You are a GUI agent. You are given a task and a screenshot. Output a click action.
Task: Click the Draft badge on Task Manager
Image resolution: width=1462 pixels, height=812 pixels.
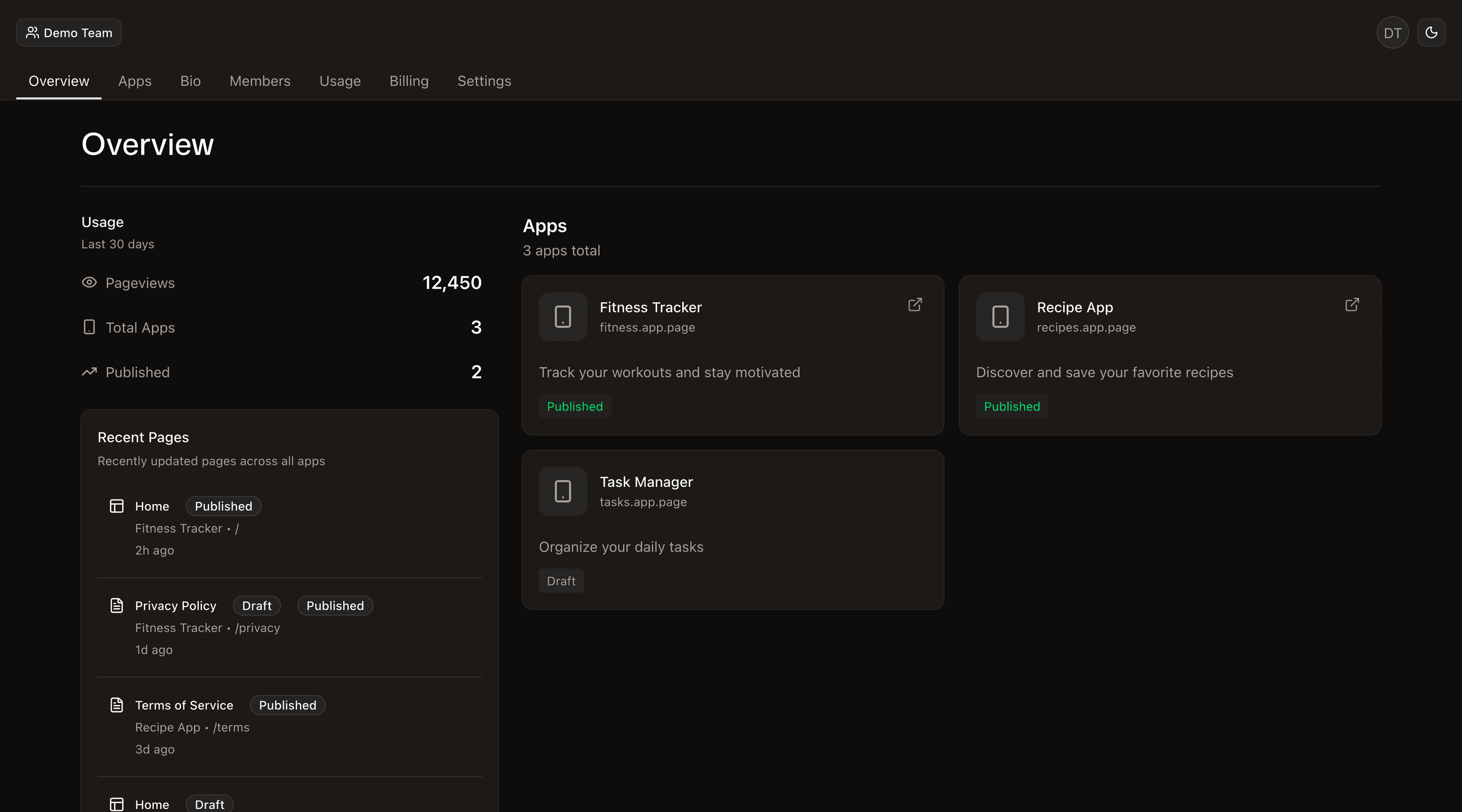coord(561,581)
